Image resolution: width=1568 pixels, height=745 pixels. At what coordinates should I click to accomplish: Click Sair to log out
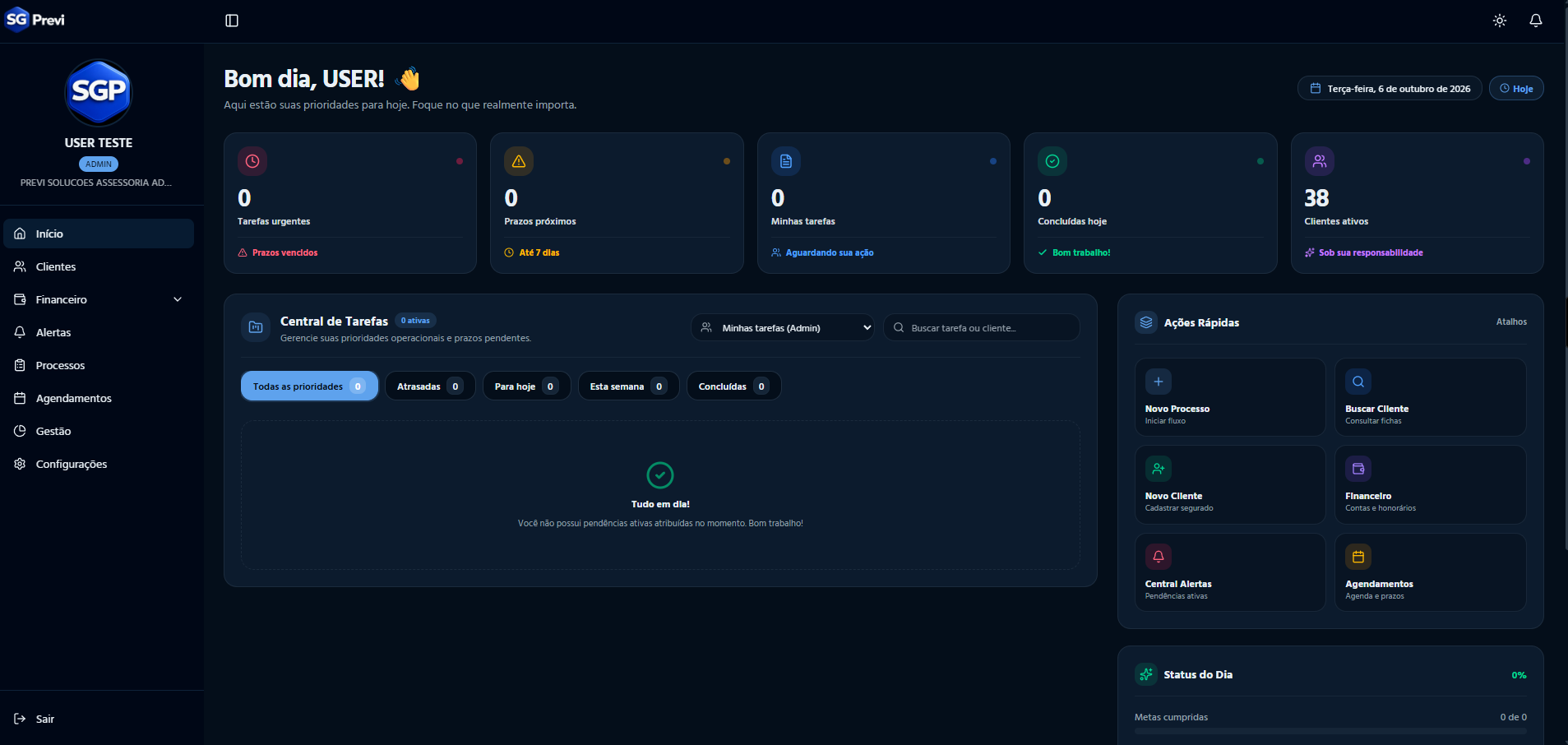click(x=99, y=719)
